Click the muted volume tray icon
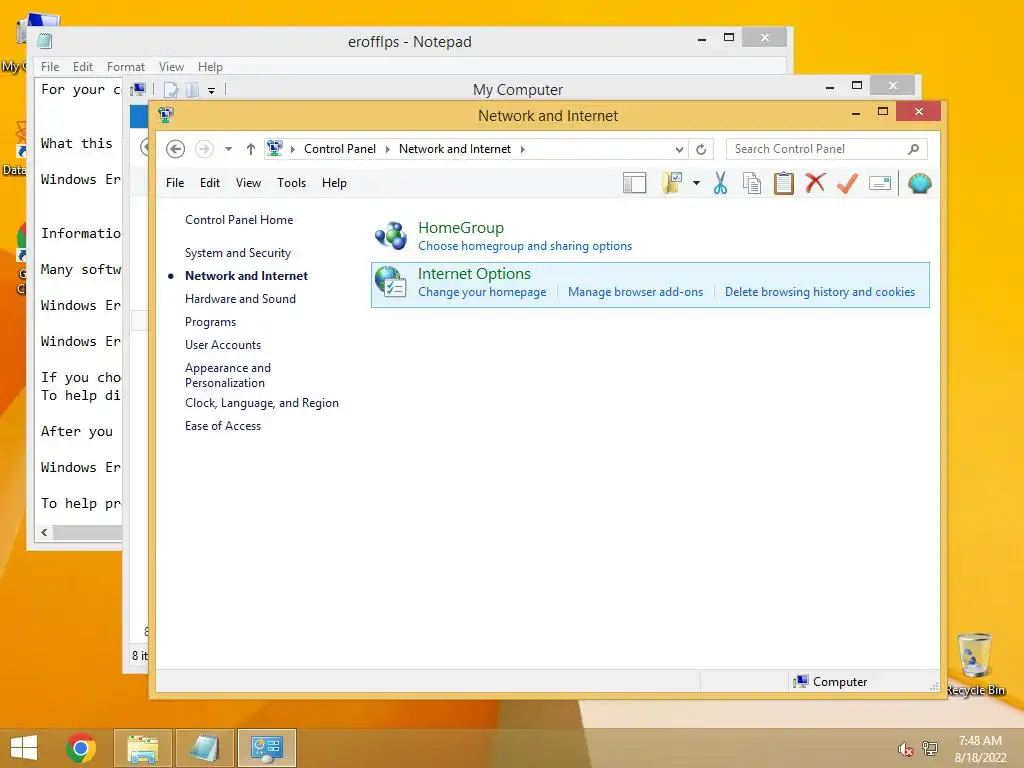Screen dimensions: 1024x768 pos(905,749)
